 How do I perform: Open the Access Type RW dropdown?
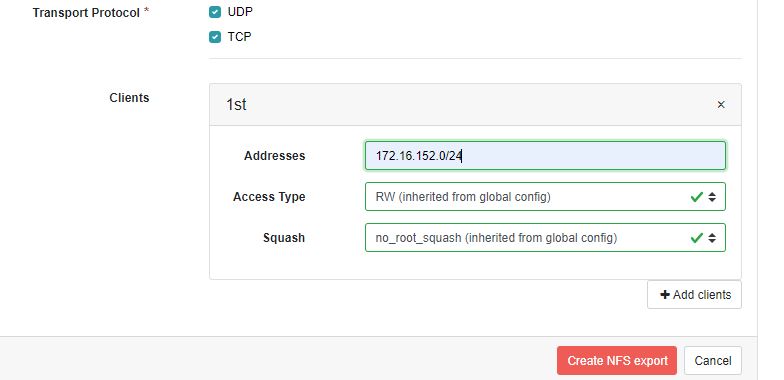pyautogui.click(x=545, y=196)
